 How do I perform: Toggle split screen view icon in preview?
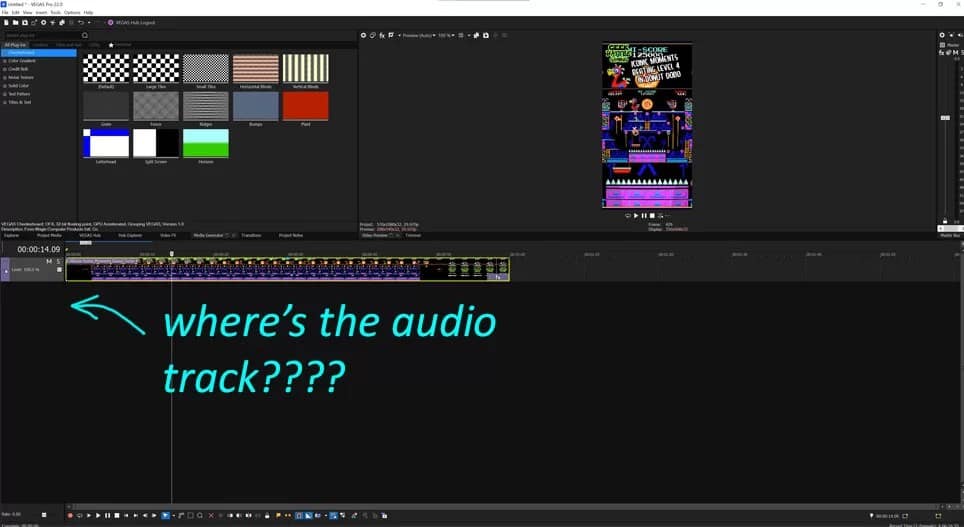pyautogui.click(x=391, y=36)
